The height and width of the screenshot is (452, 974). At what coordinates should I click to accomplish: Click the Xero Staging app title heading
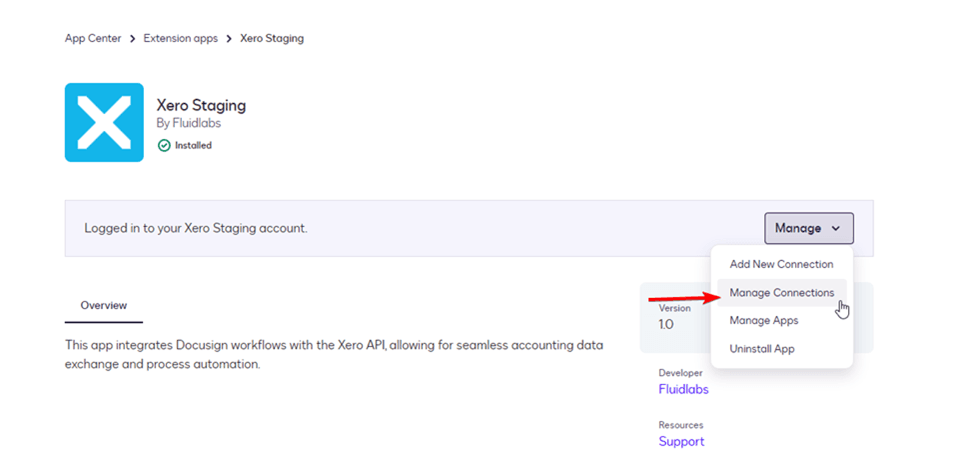coord(201,105)
